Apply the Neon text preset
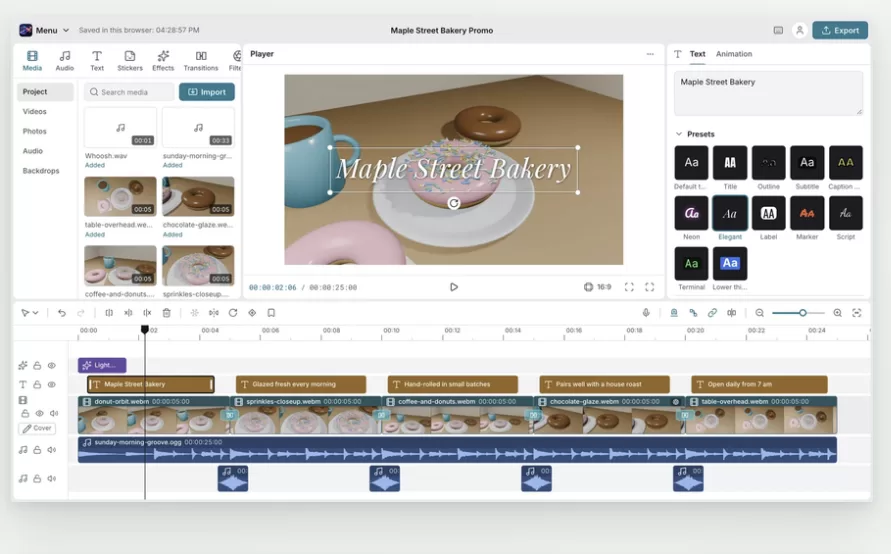 coord(692,213)
